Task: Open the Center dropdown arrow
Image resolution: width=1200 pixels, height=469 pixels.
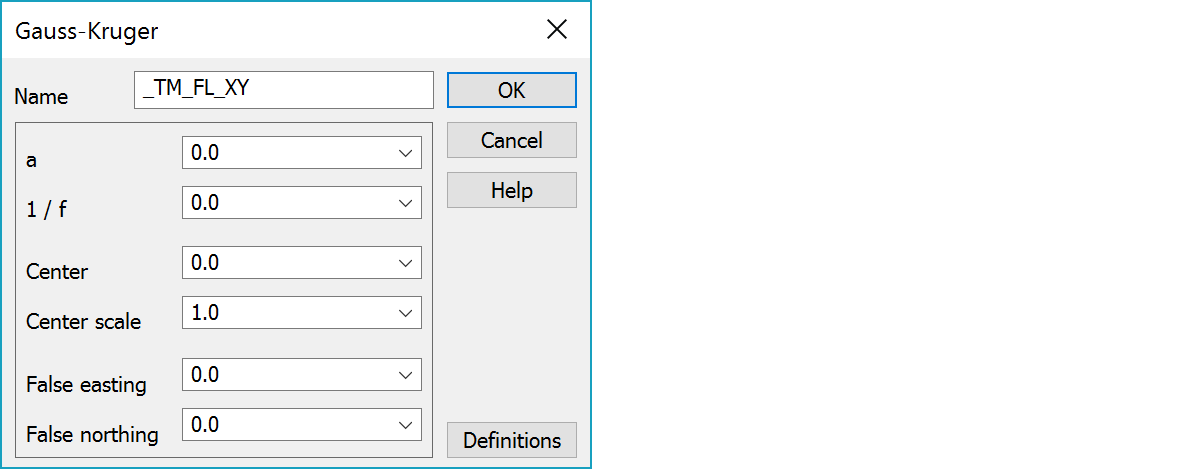Action: click(405, 263)
